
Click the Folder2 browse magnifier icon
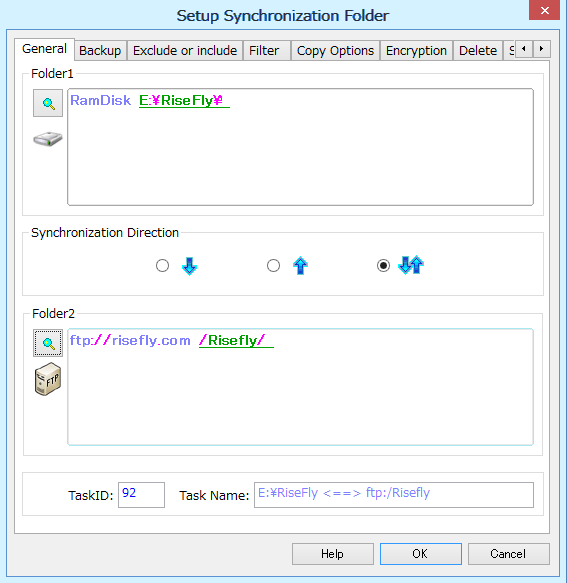tap(48, 343)
